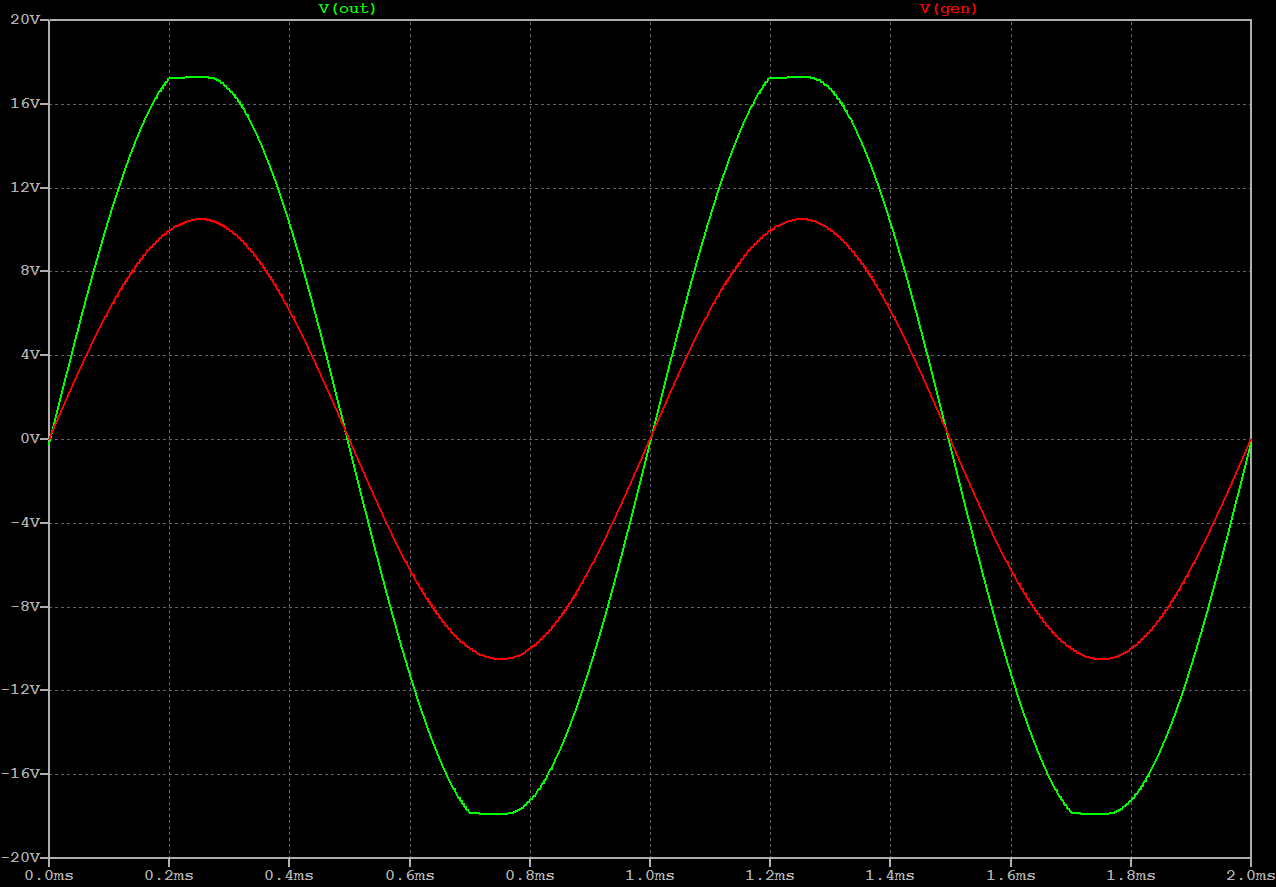Click the 0.4ms time axis label
This screenshot has height=887, width=1276.
pyautogui.click(x=289, y=876)
